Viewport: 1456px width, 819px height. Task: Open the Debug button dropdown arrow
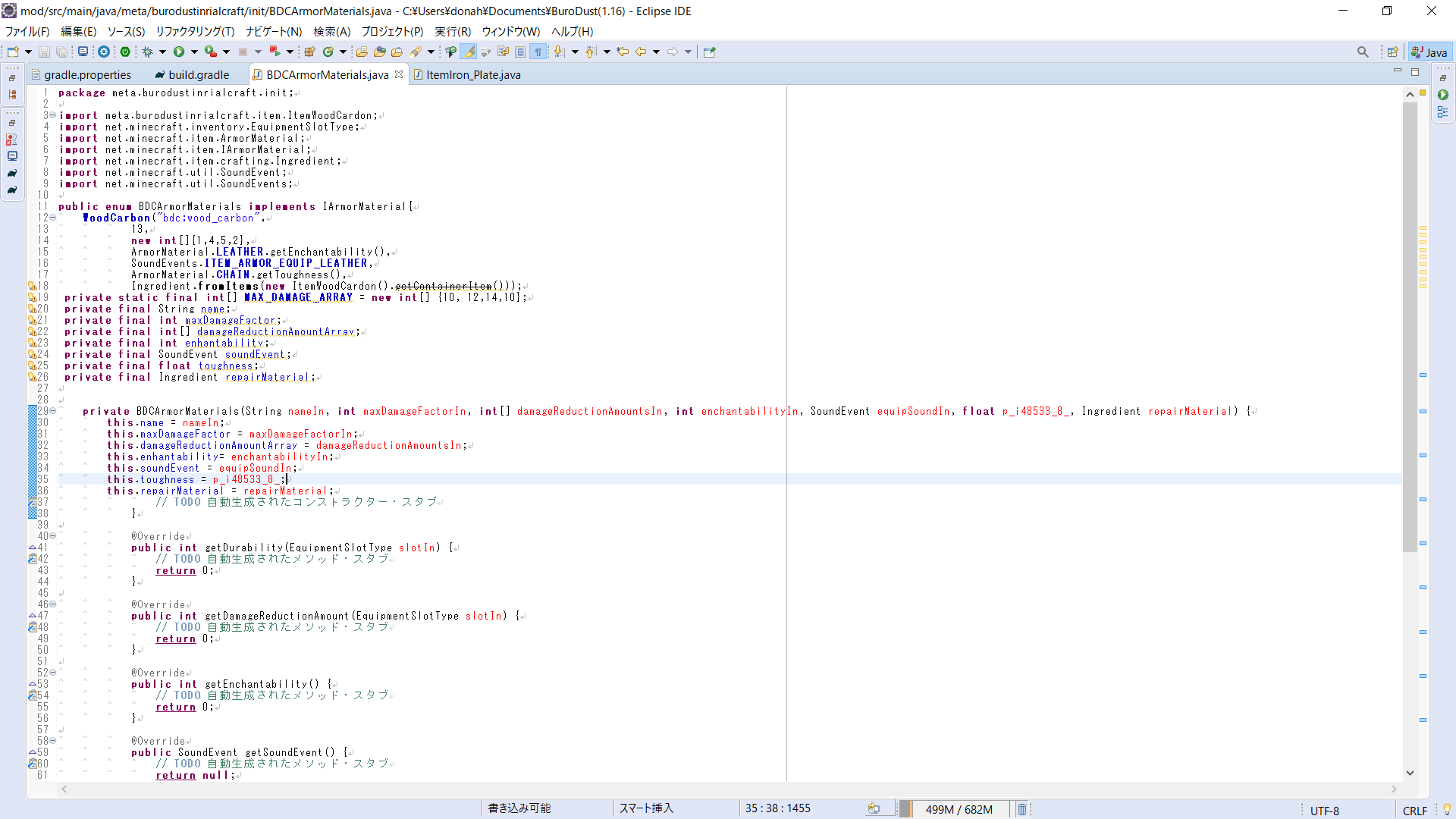click(x=162, y=52)
